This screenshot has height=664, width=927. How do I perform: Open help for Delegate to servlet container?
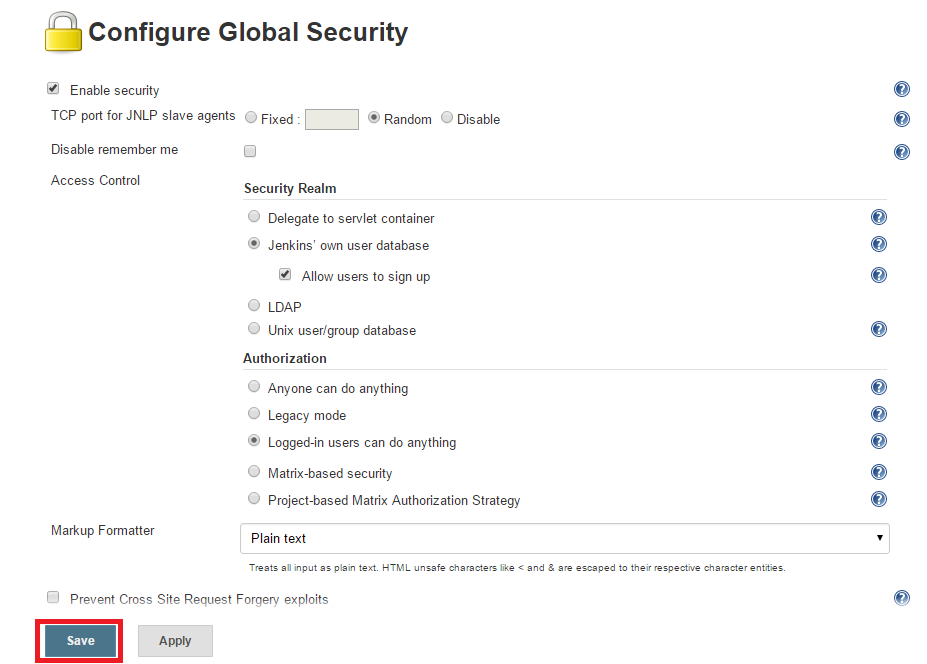[x=879, y=217]
